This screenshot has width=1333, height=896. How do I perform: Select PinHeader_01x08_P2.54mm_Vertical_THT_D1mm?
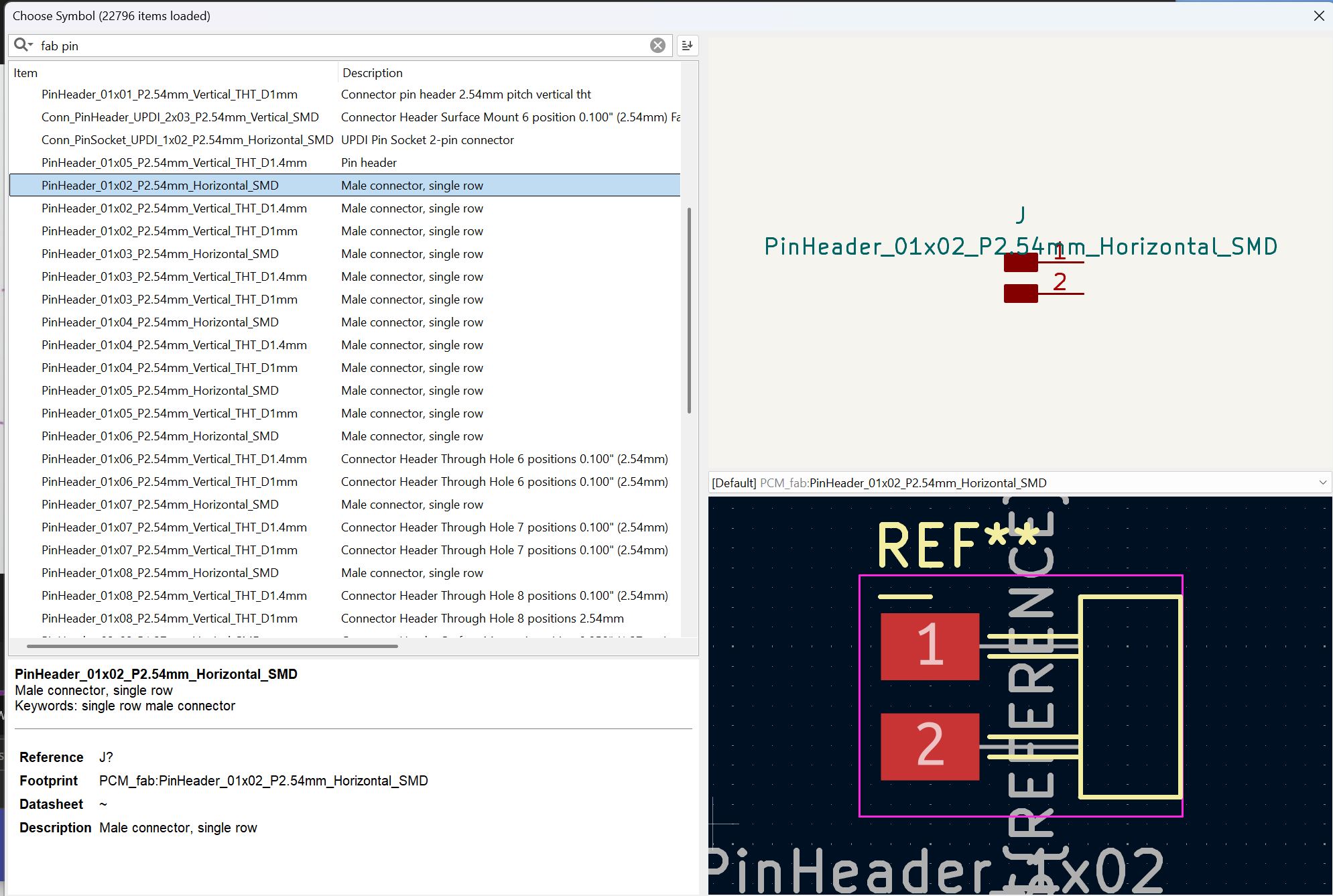pos(169,619)
